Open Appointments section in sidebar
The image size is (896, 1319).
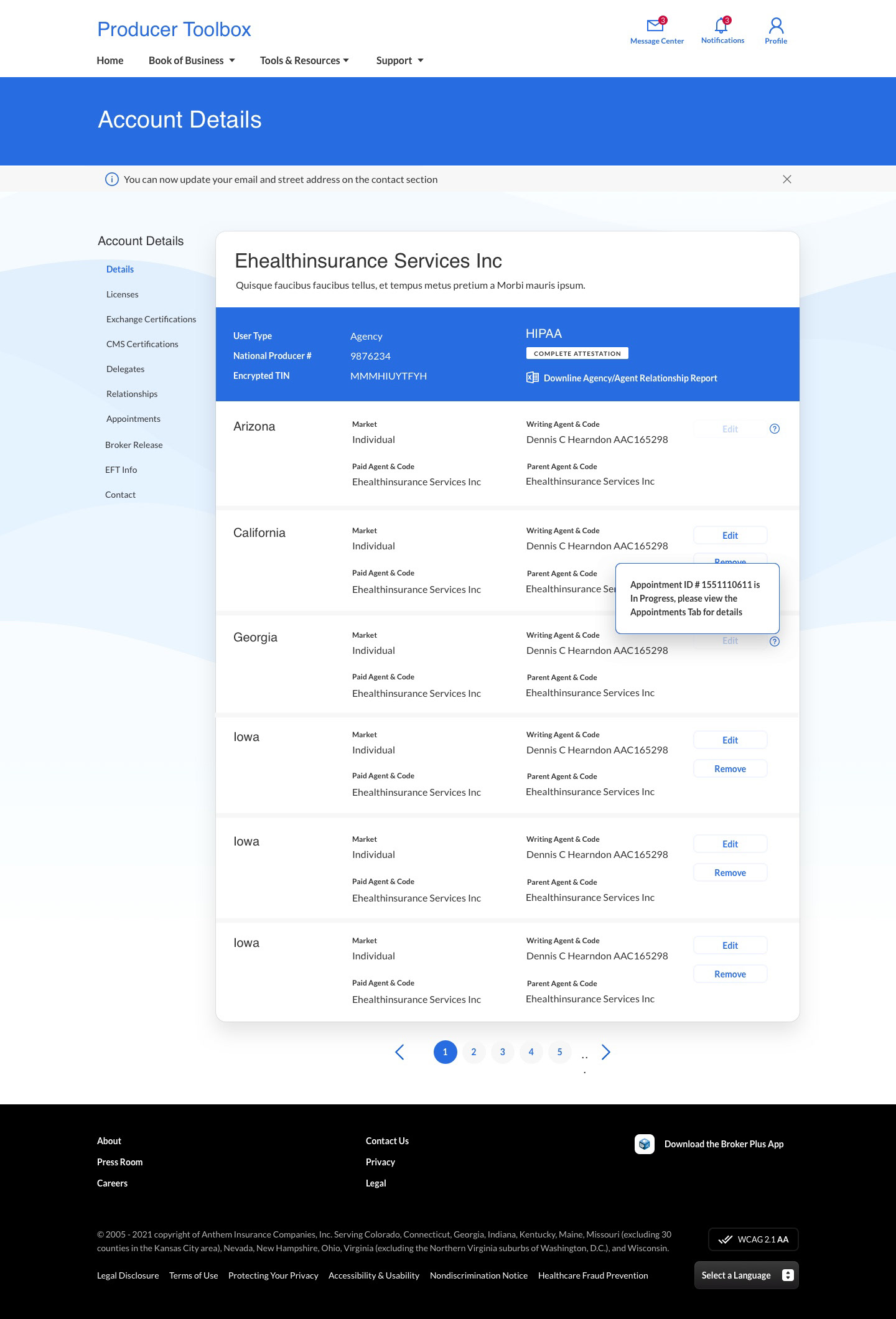(x=133, y=419)
